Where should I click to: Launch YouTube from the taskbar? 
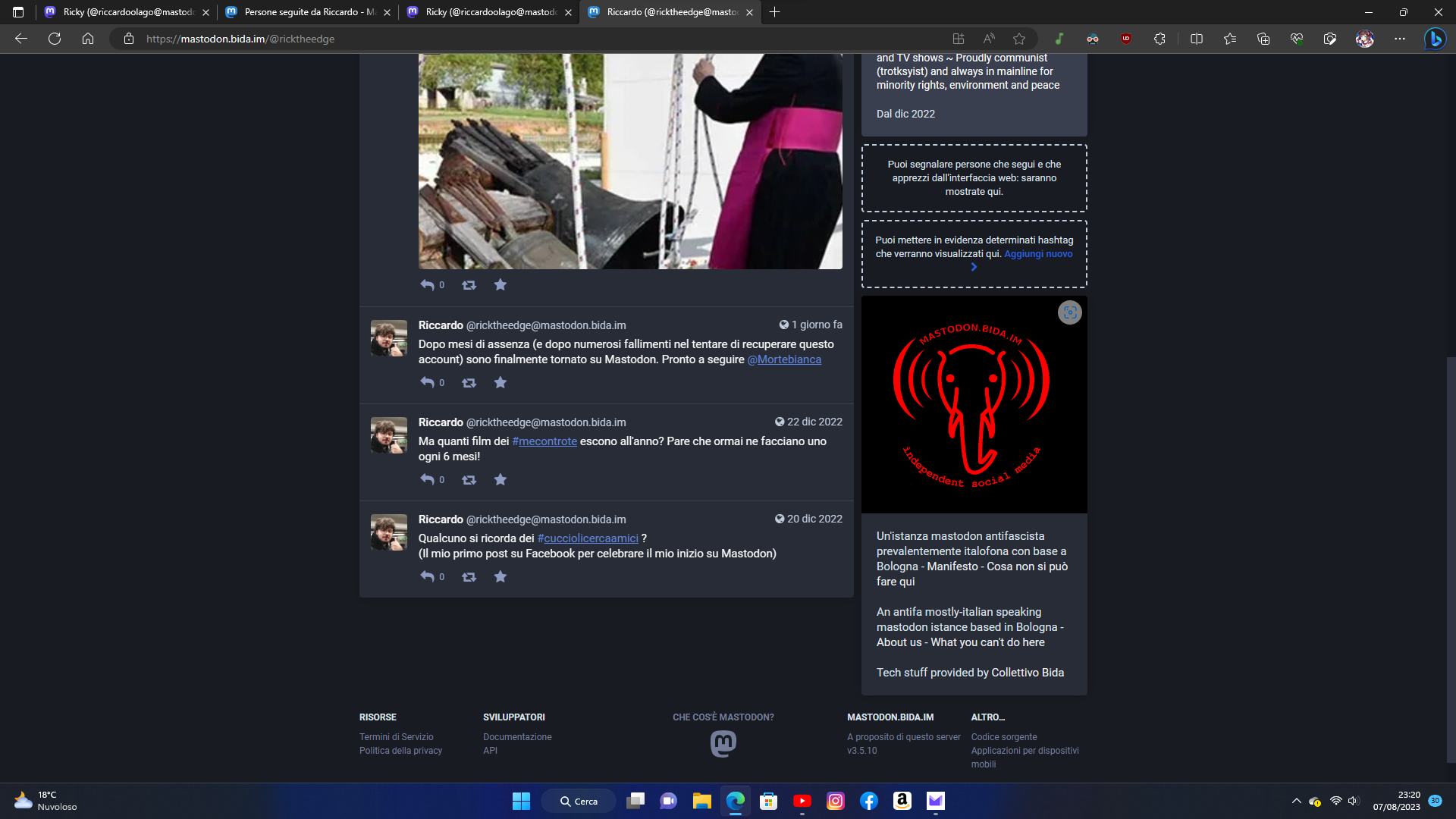pyautogui.click(x=802, y=801)
